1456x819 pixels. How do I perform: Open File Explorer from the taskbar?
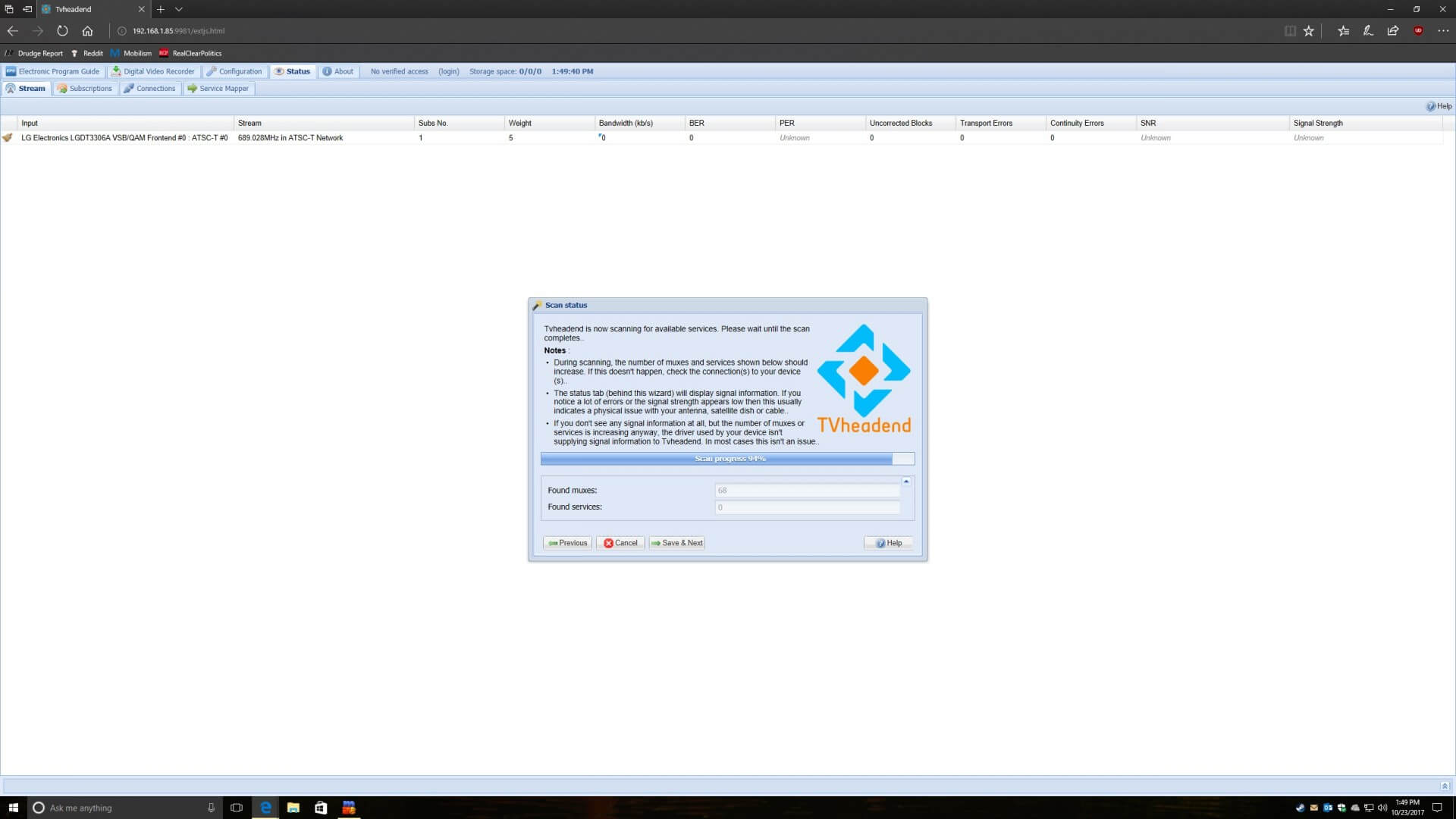pos(293,808)
